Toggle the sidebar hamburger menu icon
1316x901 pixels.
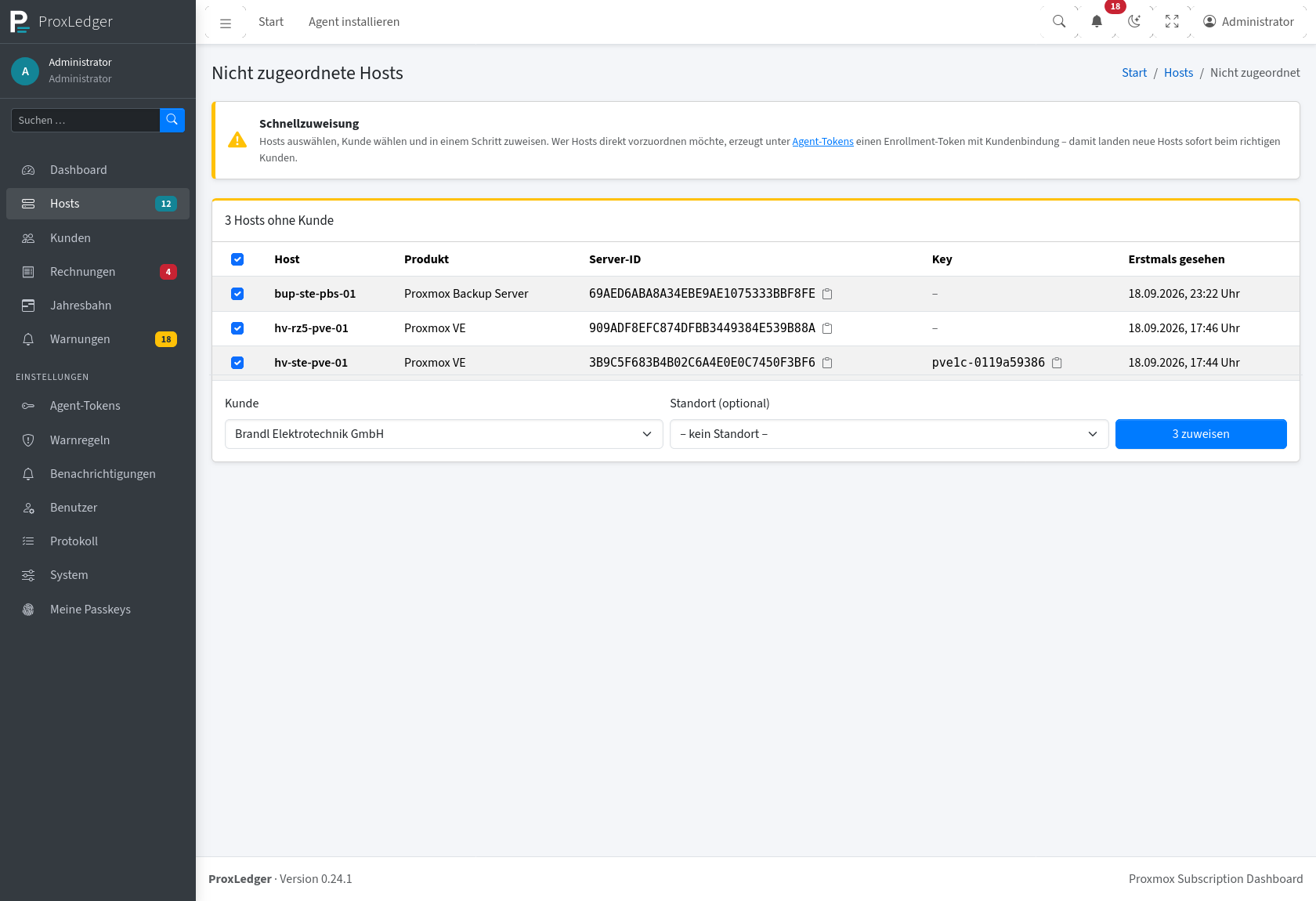(x=226, y=23)
